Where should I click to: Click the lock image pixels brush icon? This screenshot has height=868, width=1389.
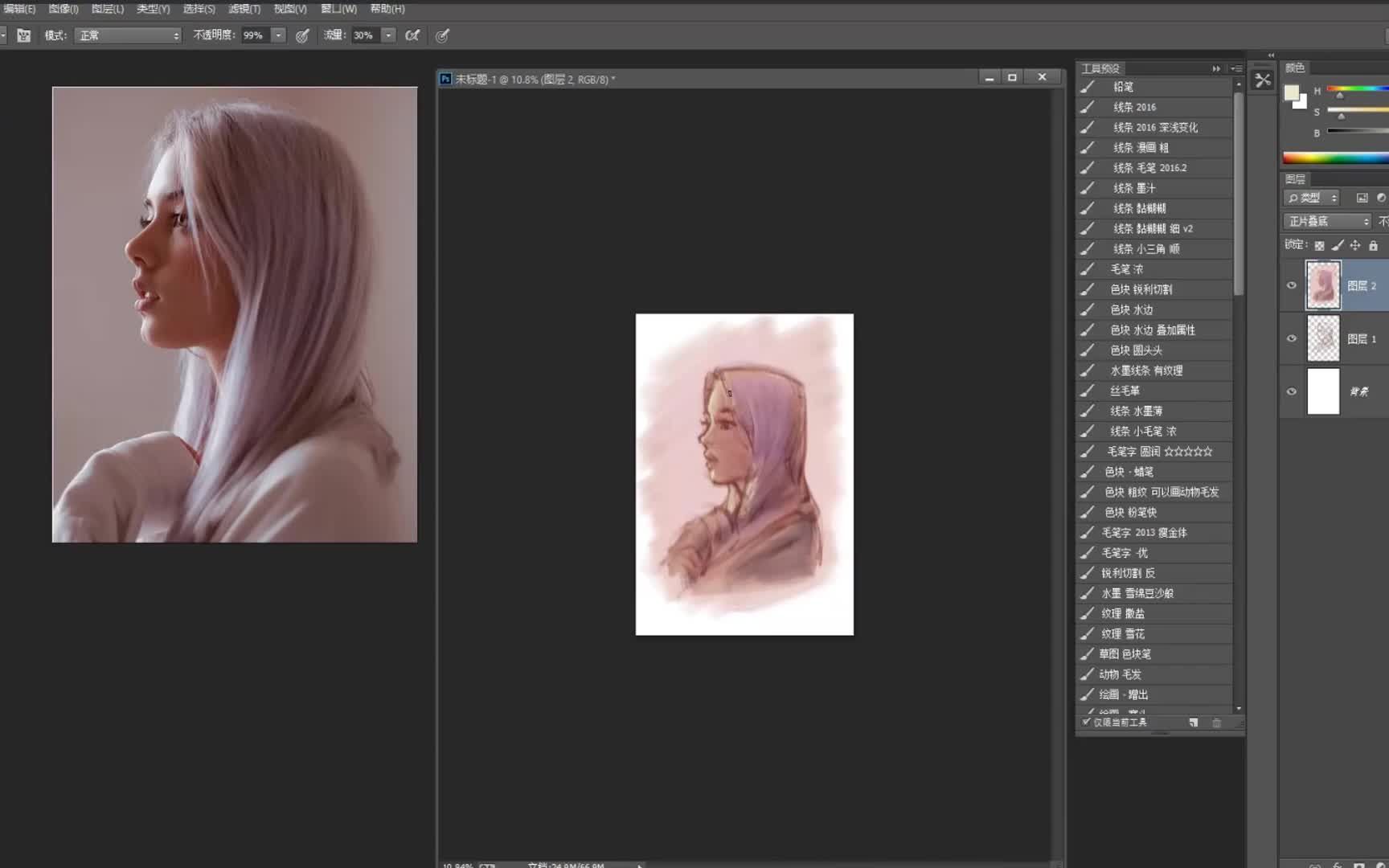1338,245
